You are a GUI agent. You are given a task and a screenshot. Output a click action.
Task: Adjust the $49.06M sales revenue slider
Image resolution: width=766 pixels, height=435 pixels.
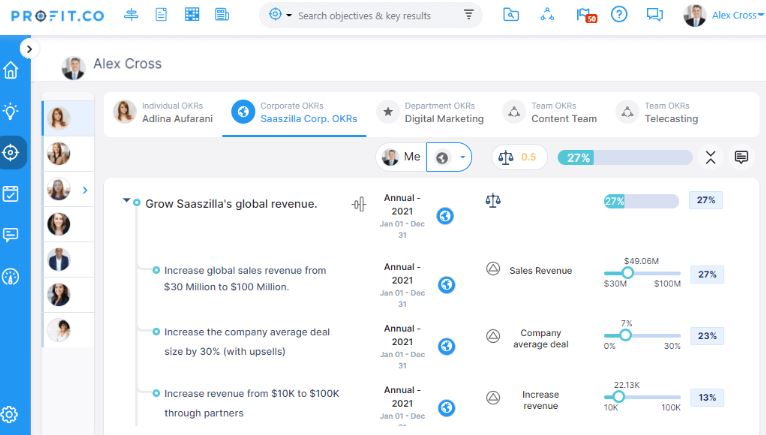628,273
